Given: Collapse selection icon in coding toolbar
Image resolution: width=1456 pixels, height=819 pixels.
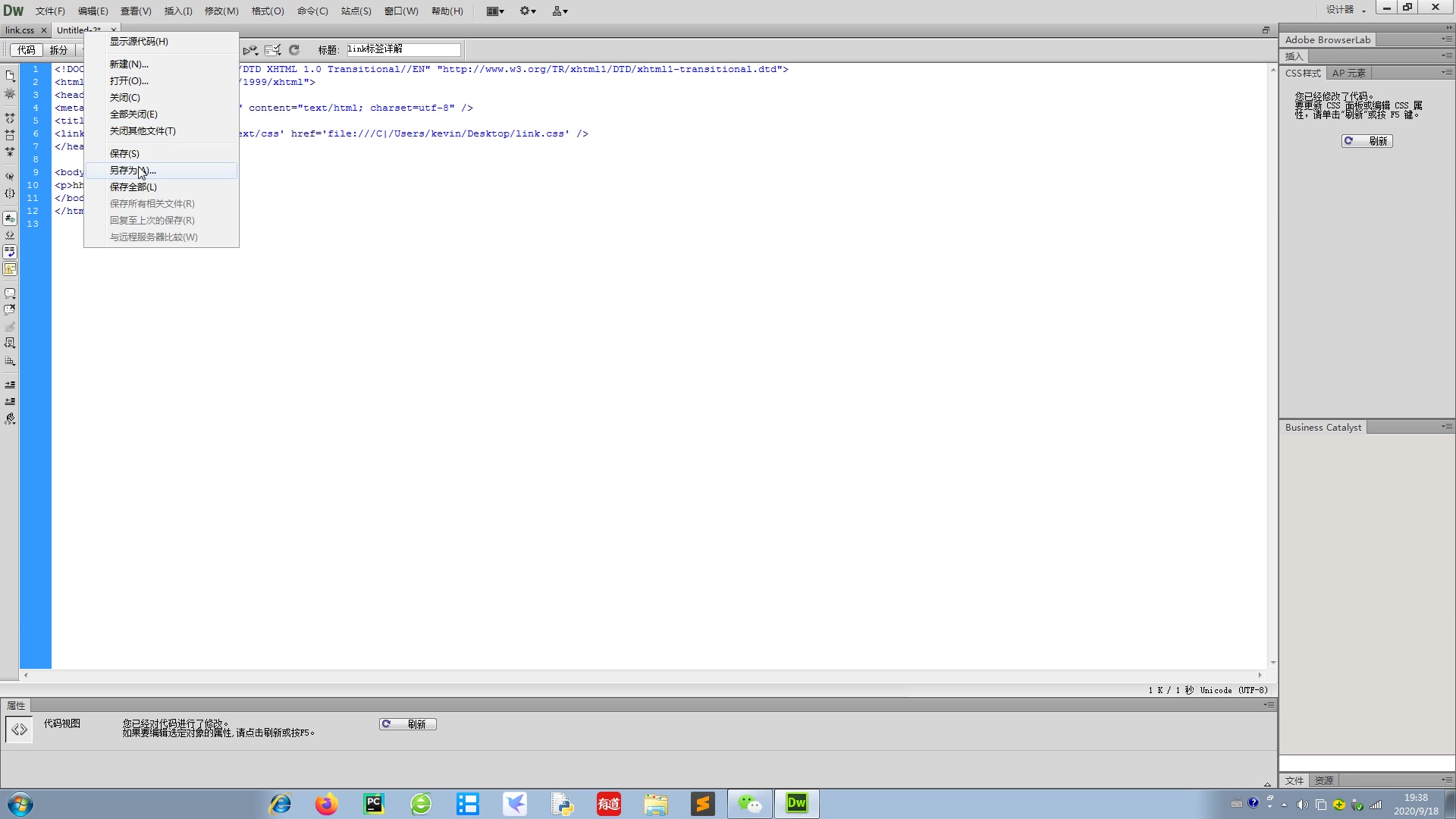Looking at the screenshot, I should pos(10,136).
